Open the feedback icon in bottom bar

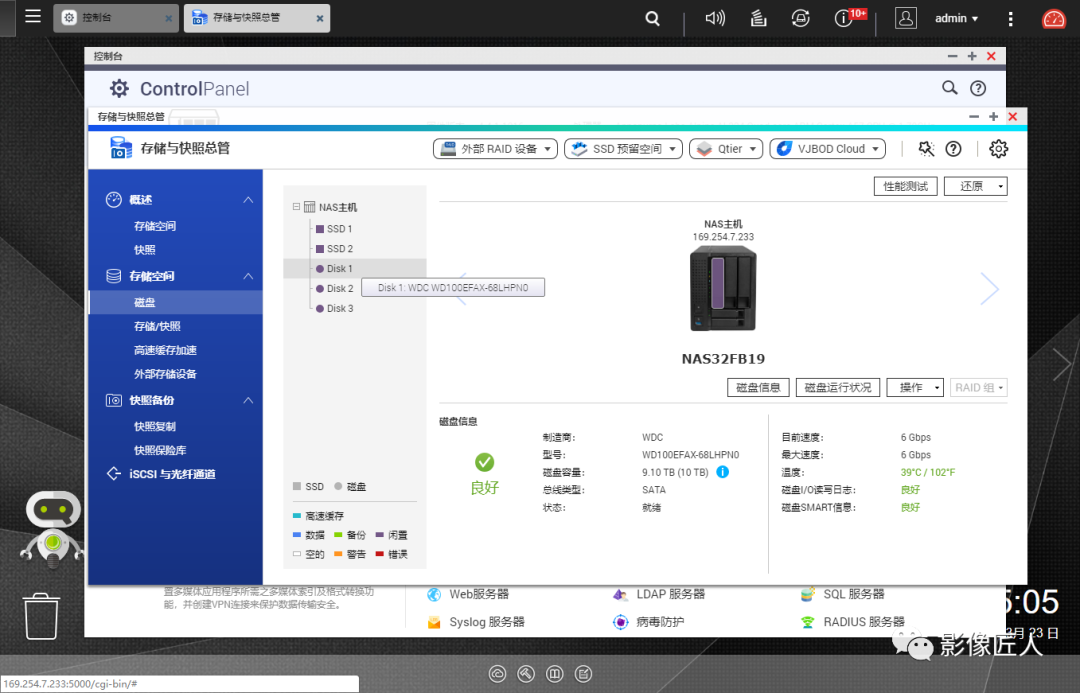(x=583, y=674)
